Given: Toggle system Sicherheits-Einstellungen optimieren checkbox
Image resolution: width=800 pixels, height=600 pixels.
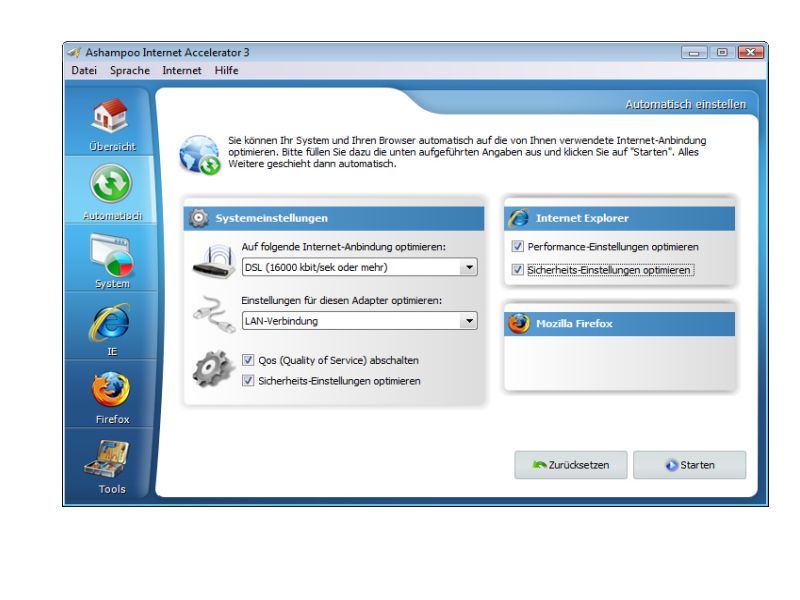Looking at the screenshot, I should point(248,381).
